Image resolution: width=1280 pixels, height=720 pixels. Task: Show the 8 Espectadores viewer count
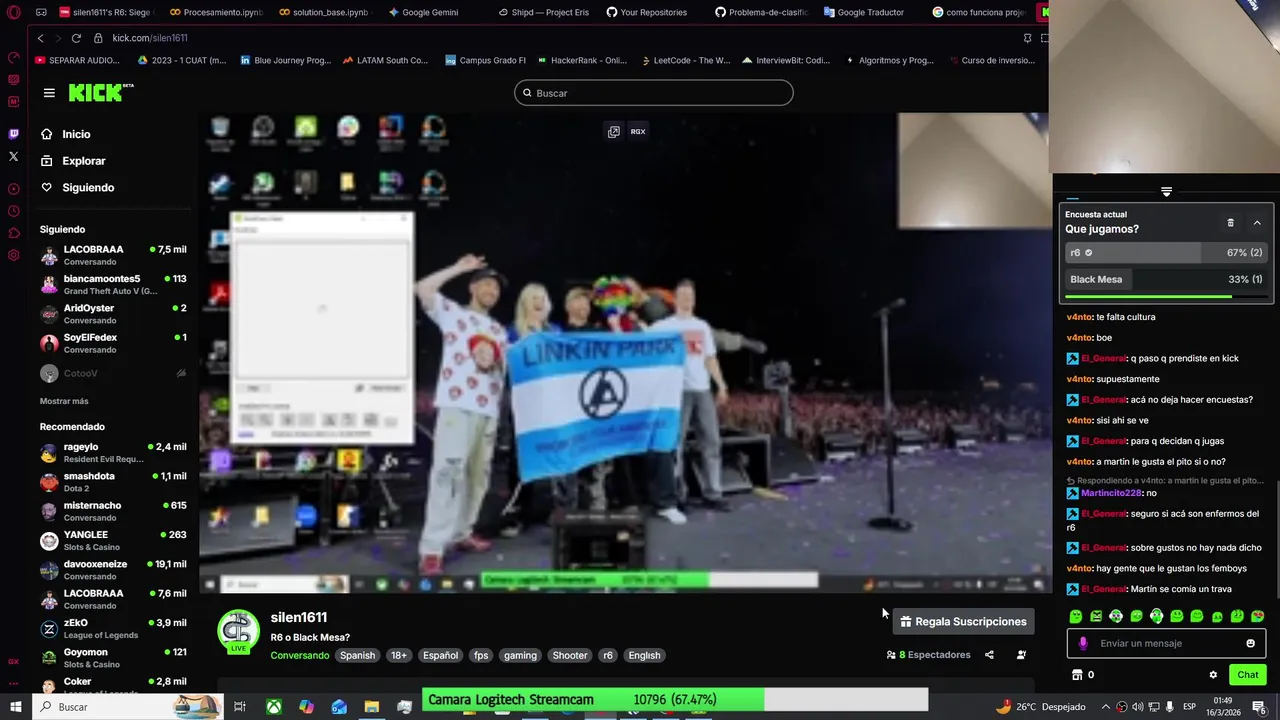928,655
